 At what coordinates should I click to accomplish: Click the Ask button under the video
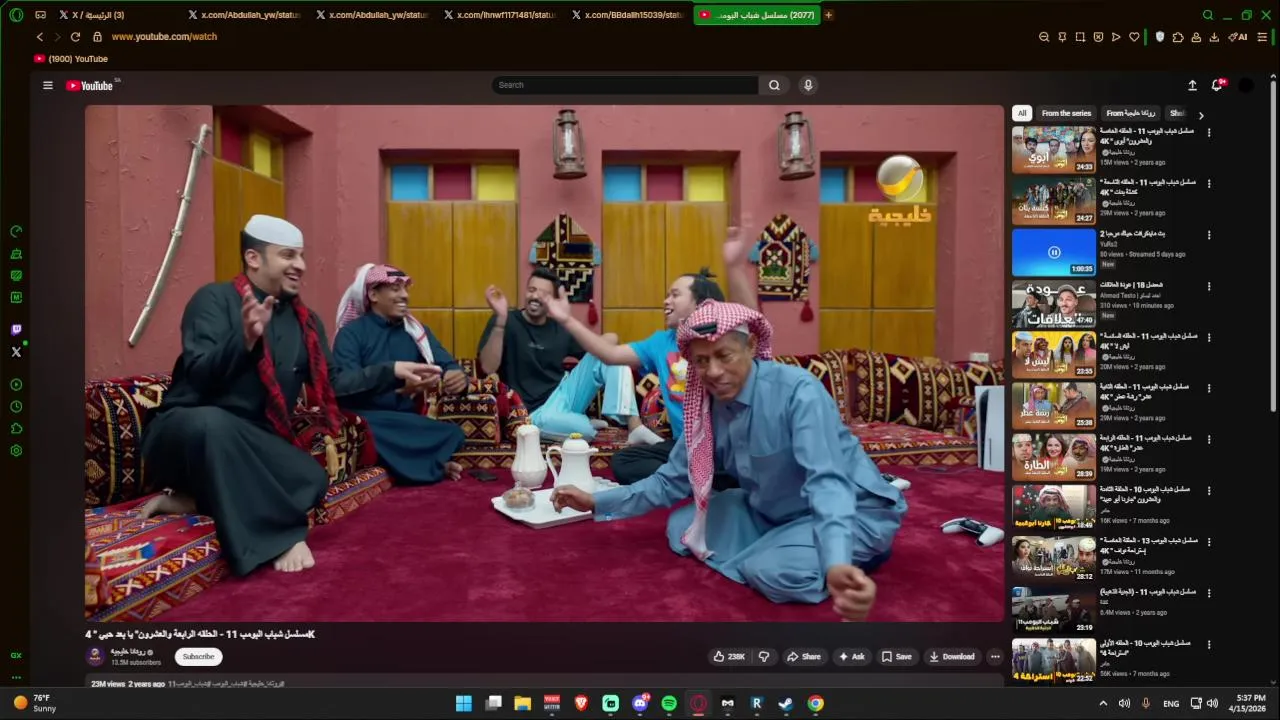pos(852,657)
